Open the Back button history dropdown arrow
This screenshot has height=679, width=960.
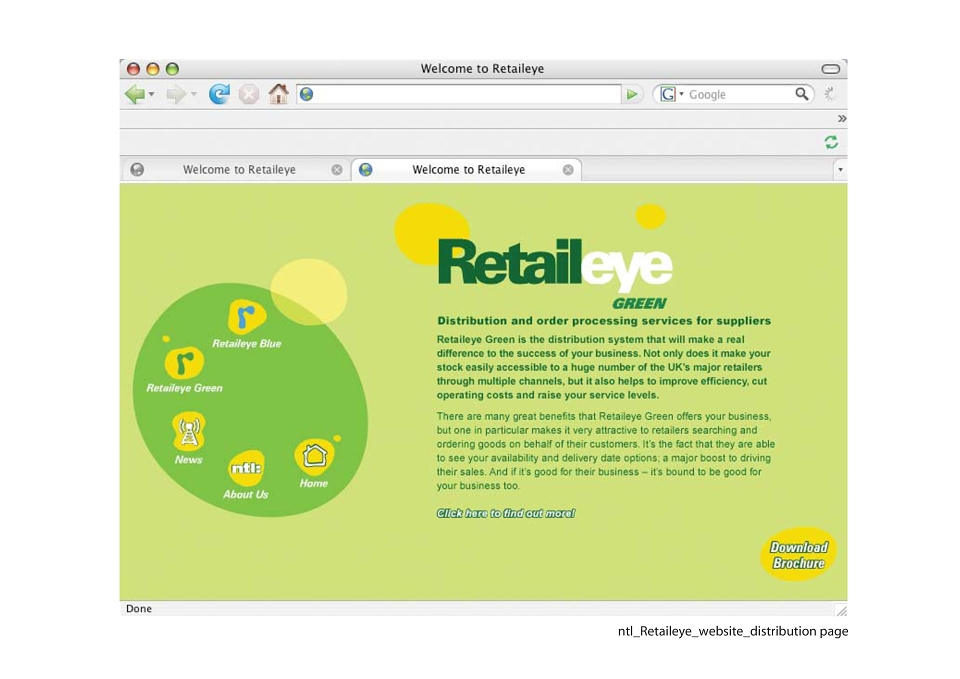[151, 94]
